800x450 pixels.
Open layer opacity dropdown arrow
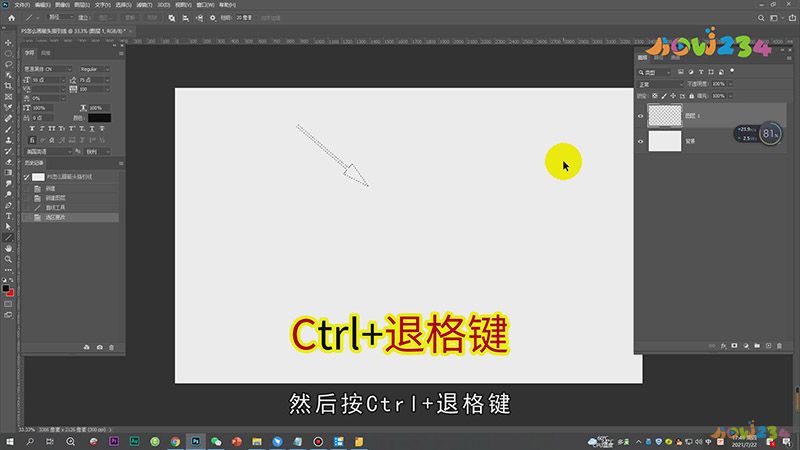point(731,84)
